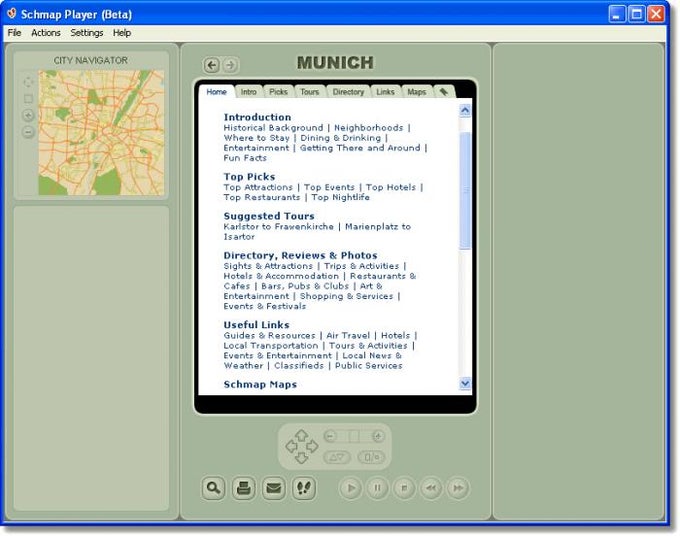Image resolution: width=680 pixels, height=536 pixels.
Task: Start playback with the play button
Action: tap(351, 488)
